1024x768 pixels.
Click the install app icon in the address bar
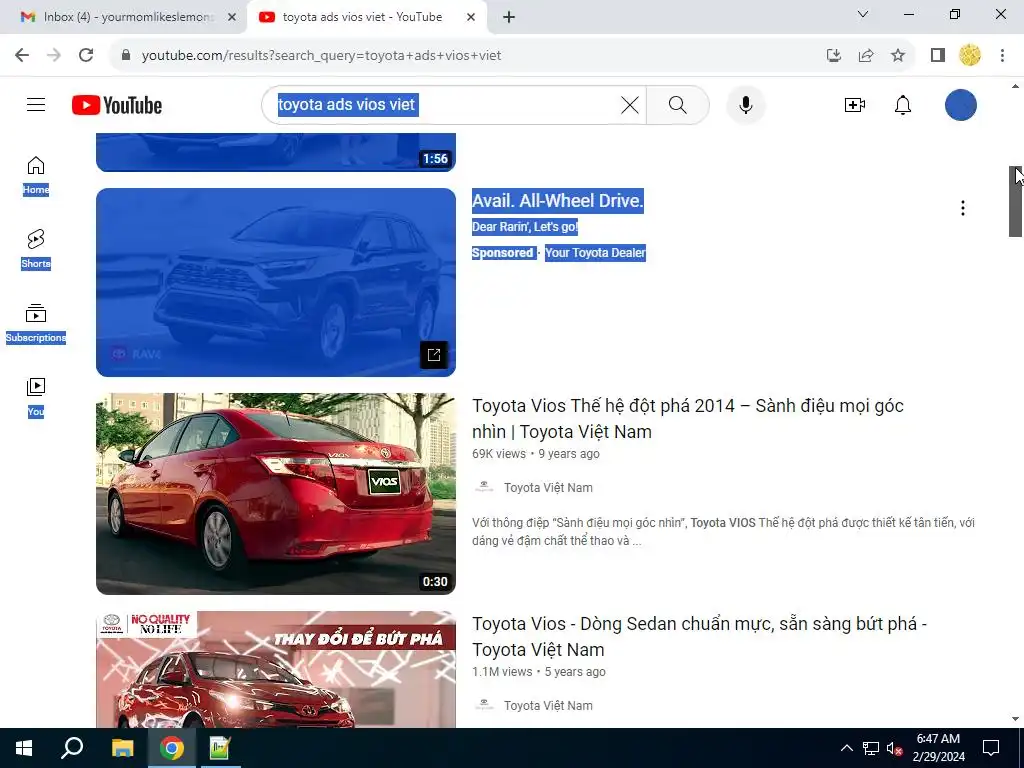pos(833,56)
